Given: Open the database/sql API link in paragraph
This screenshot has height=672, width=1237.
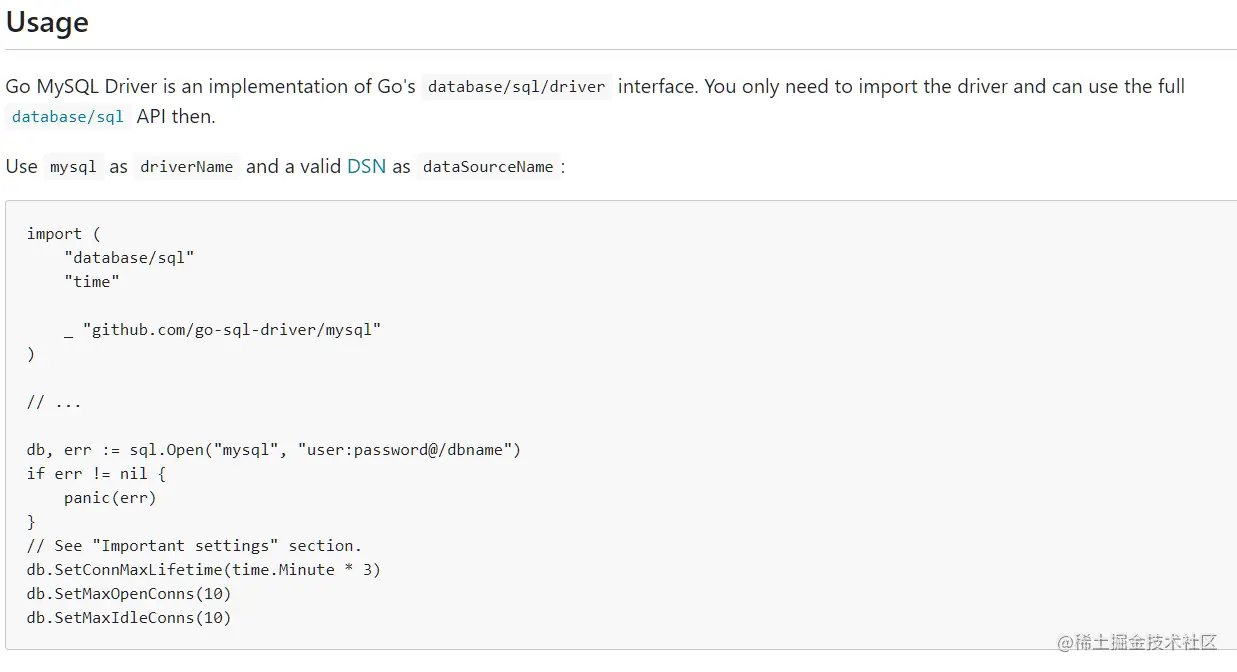Looking at the screenshot, I should tap(68, 117).
